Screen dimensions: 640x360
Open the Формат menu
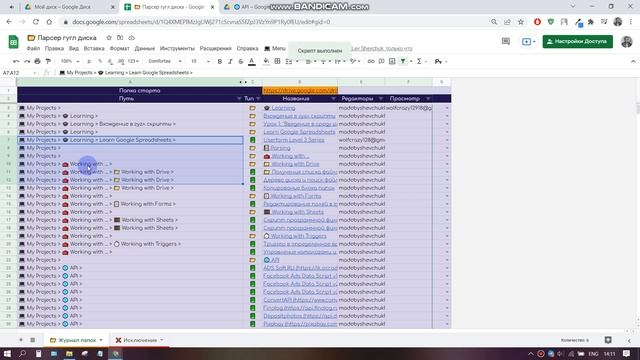click(x=119, y=48)
